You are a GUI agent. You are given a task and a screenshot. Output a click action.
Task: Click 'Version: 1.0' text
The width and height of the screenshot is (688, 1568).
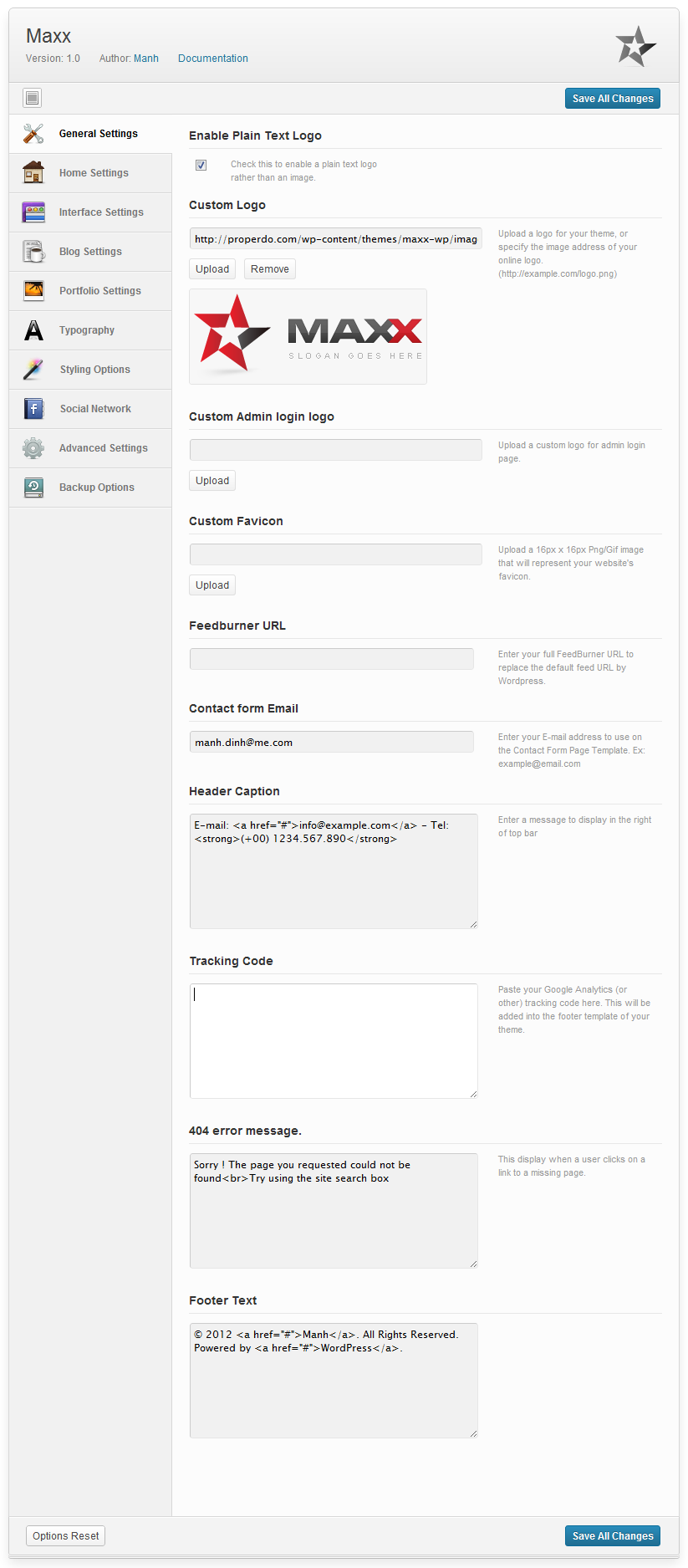pos(53,59)
